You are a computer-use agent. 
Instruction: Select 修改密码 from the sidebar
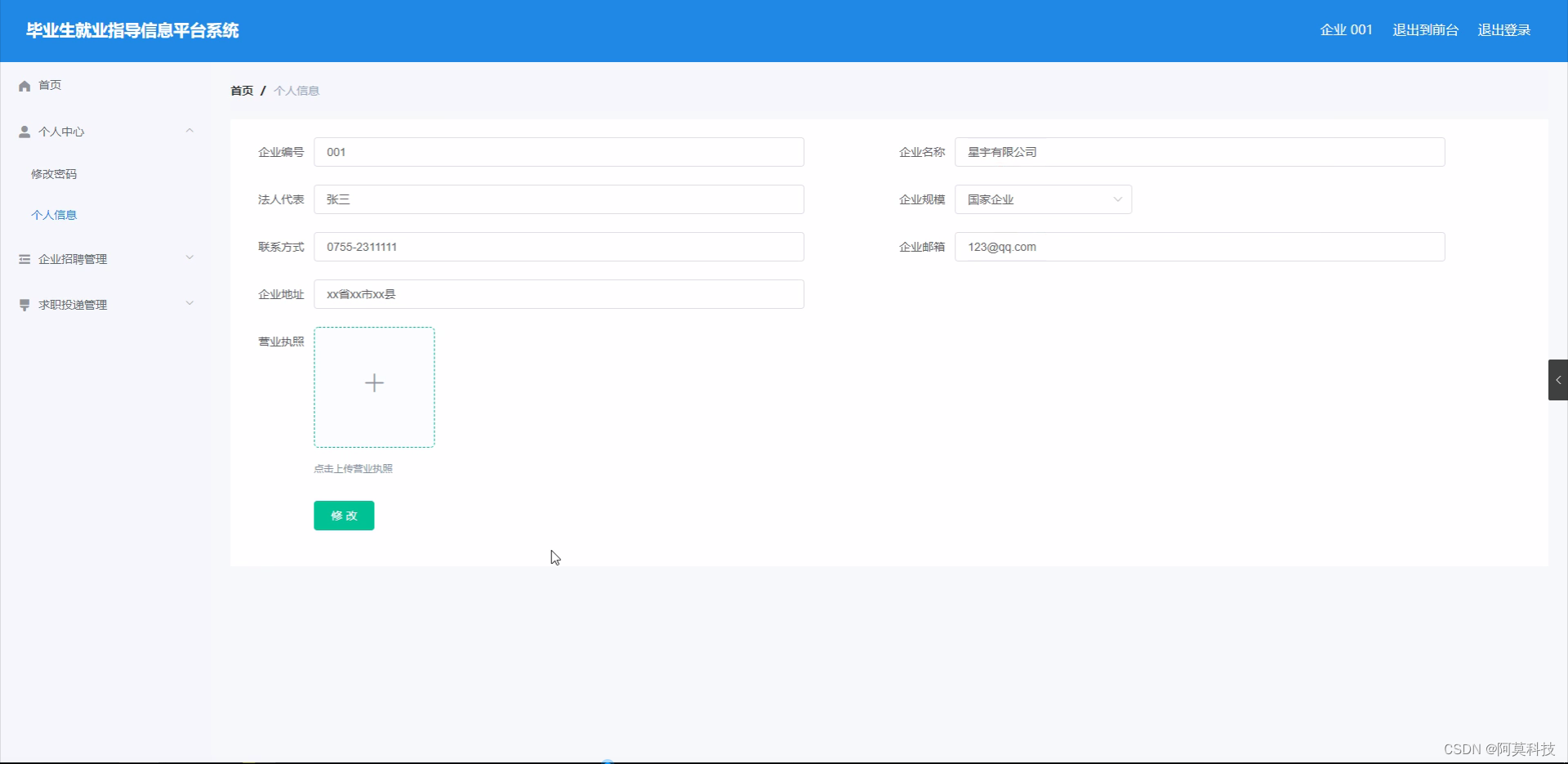point(55,173)
